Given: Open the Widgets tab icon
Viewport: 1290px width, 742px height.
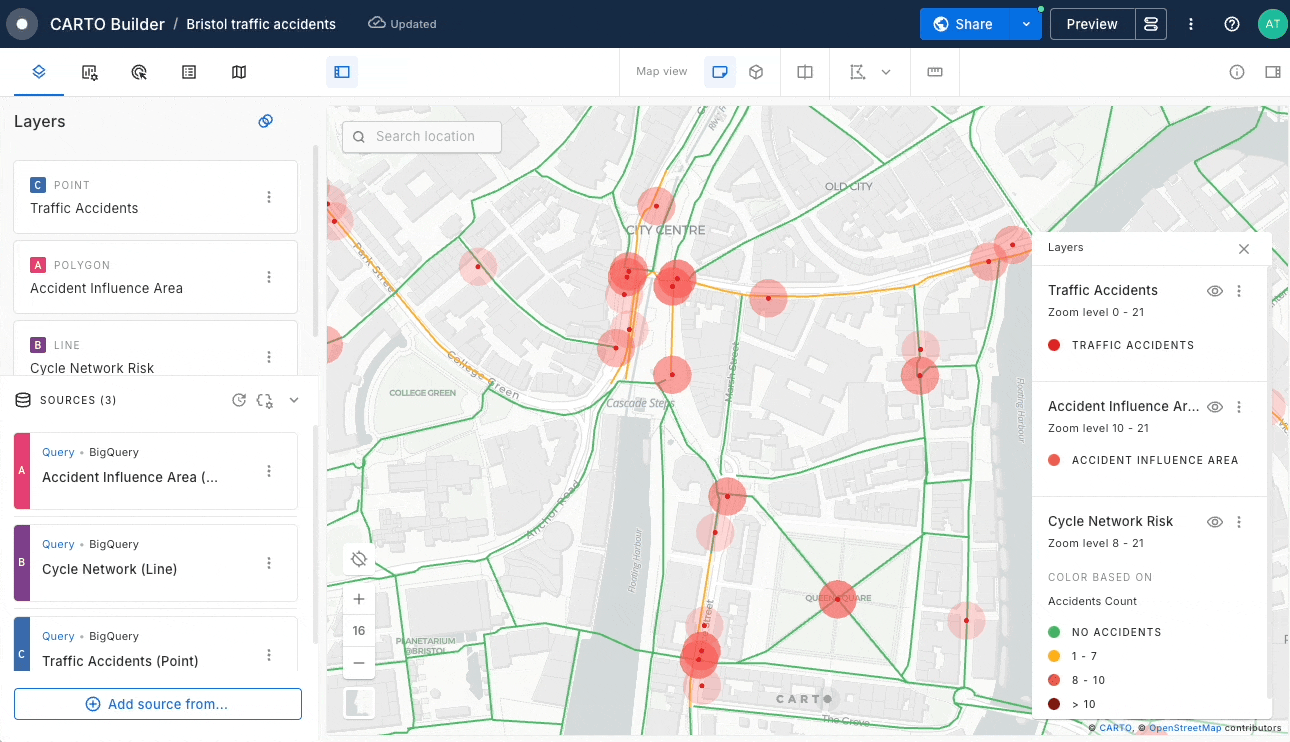Looking at the screenshot, I should click(x=90, y=72).
